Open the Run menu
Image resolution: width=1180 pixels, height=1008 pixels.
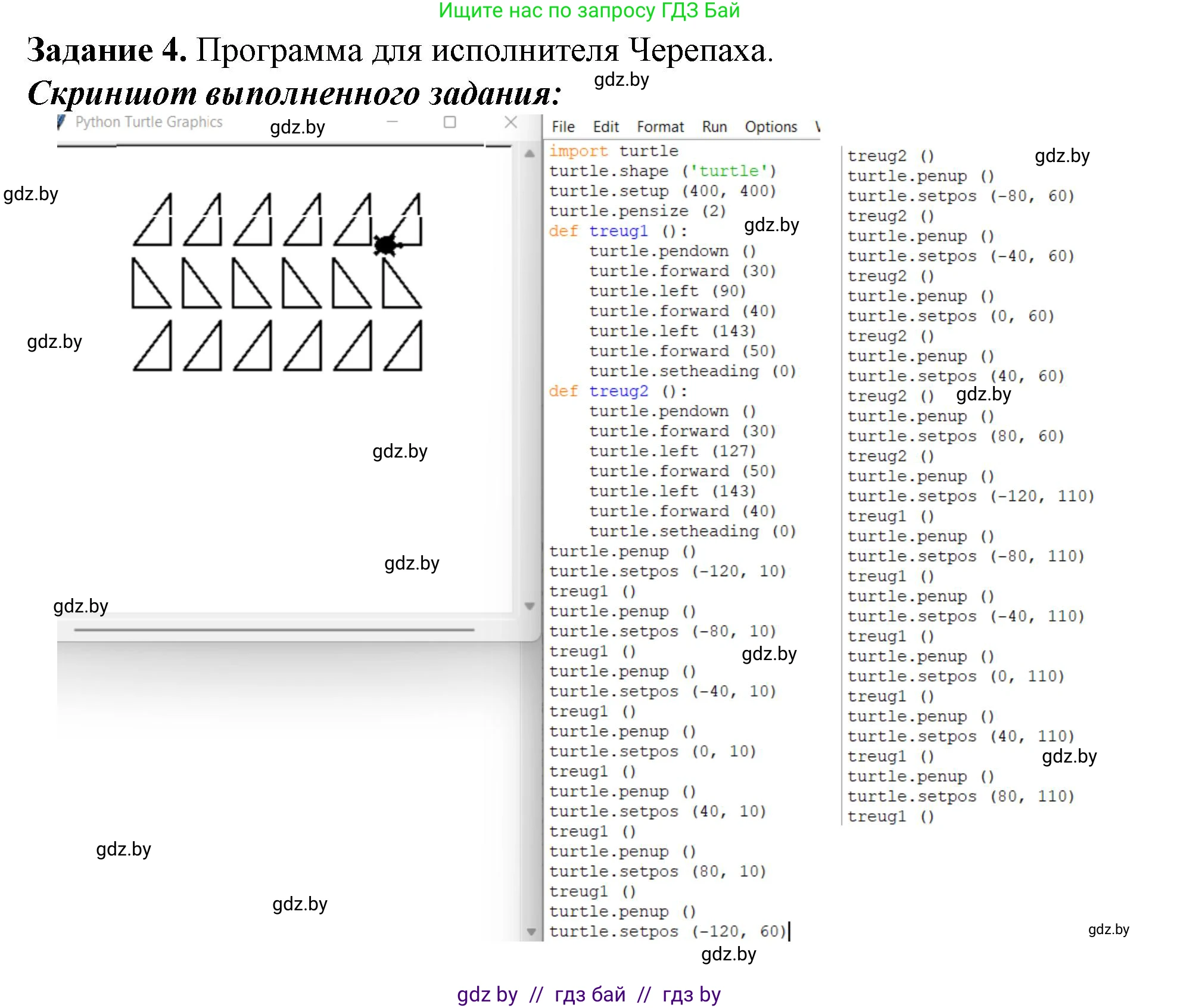[x=714, y=127]
